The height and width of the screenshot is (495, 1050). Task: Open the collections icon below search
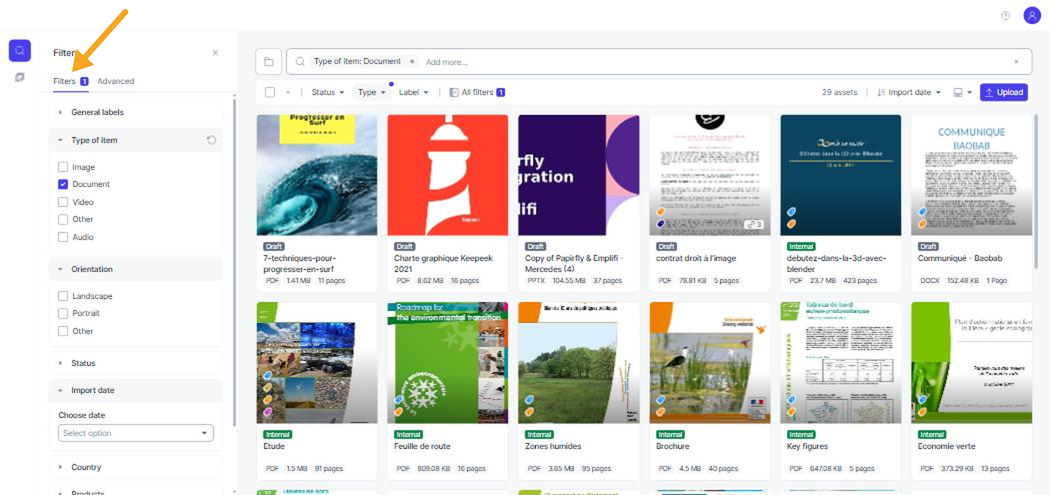[x=20, y=78]
